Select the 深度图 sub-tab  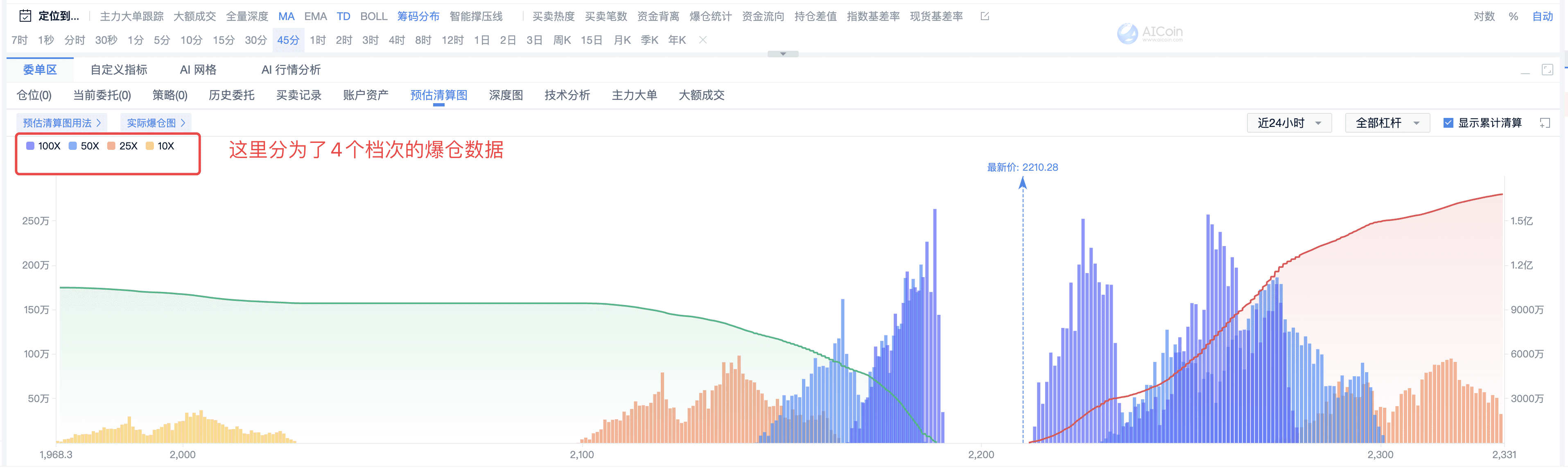click(506, 95)
